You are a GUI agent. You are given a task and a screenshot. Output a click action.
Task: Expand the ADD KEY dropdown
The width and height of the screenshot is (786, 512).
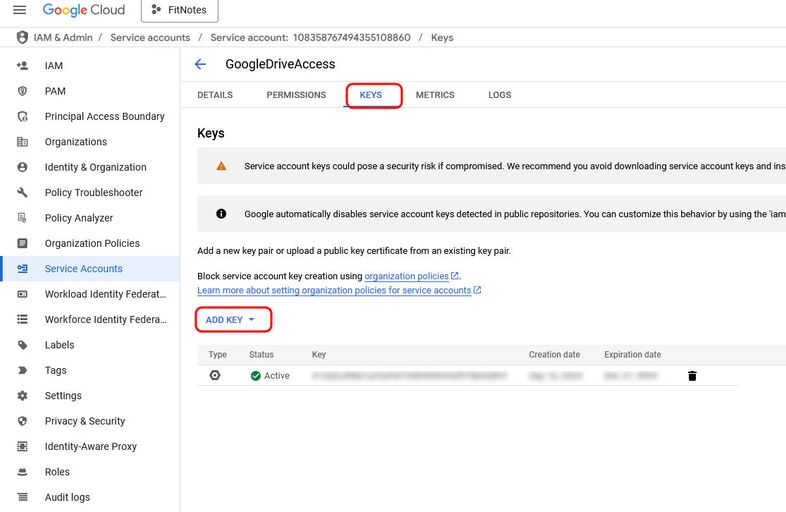[231, 320]
